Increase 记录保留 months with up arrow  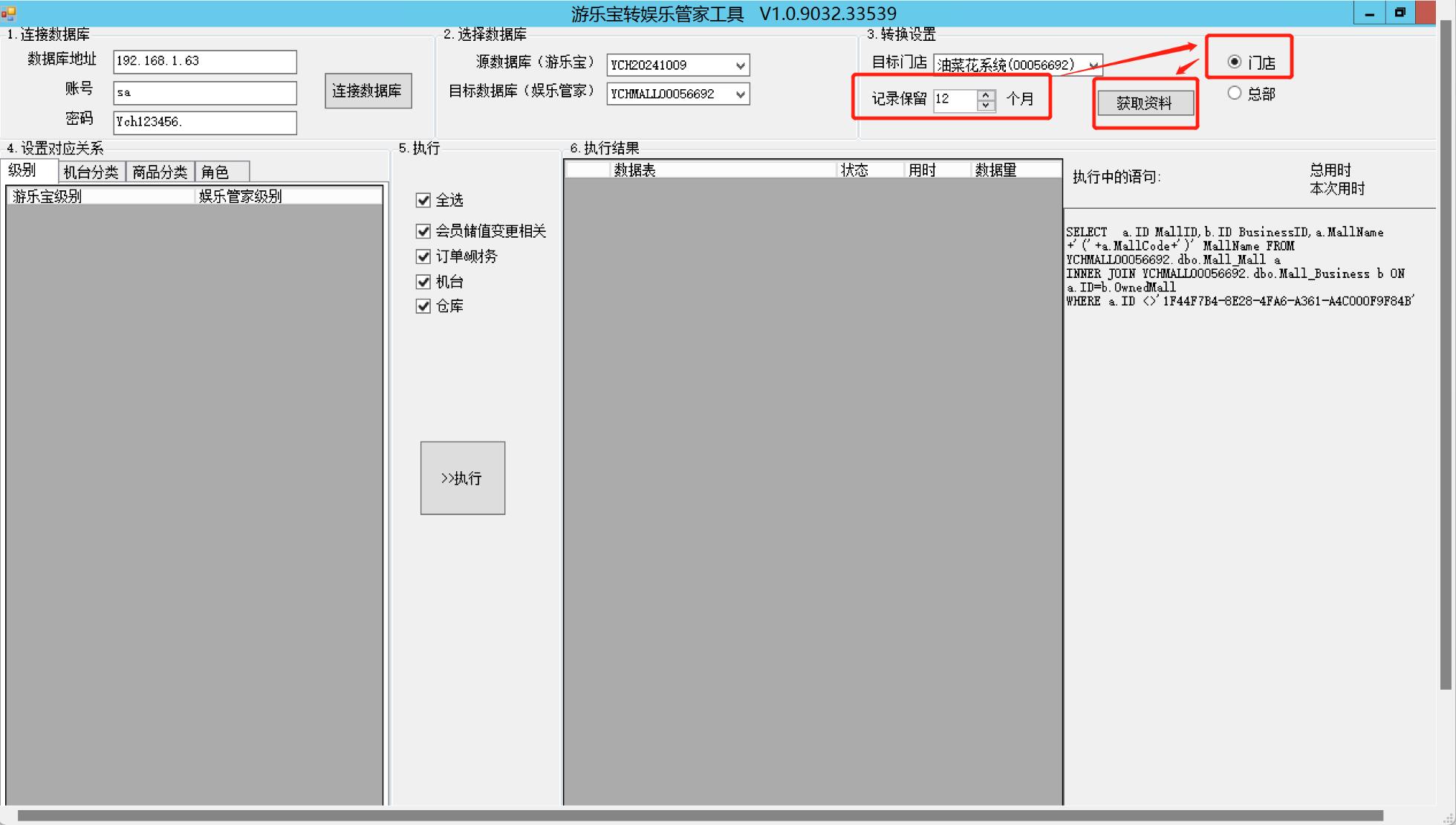pos(986,94)
